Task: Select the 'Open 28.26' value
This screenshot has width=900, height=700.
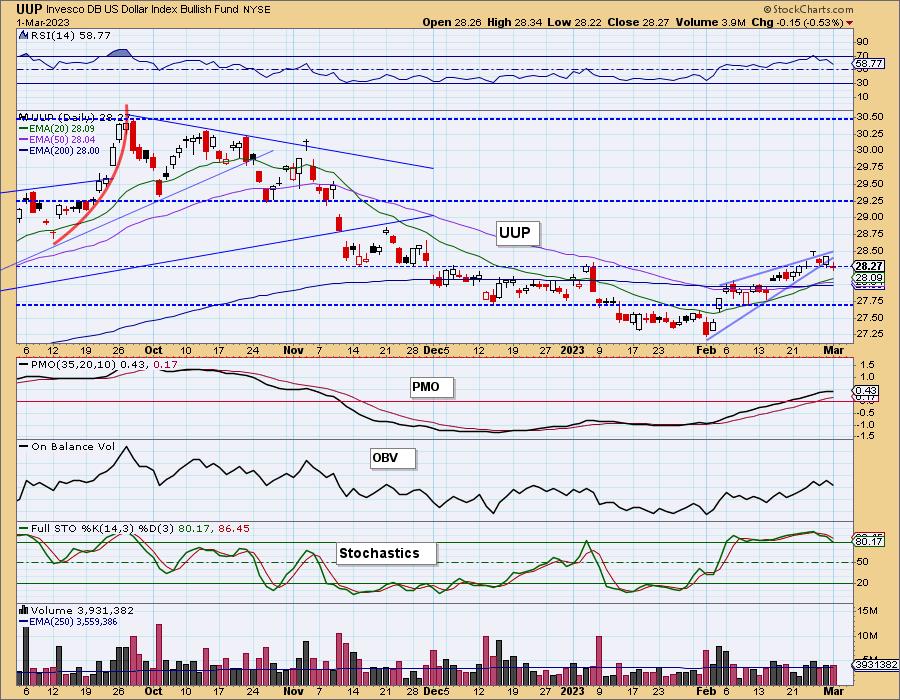Action: click(453, 22)
